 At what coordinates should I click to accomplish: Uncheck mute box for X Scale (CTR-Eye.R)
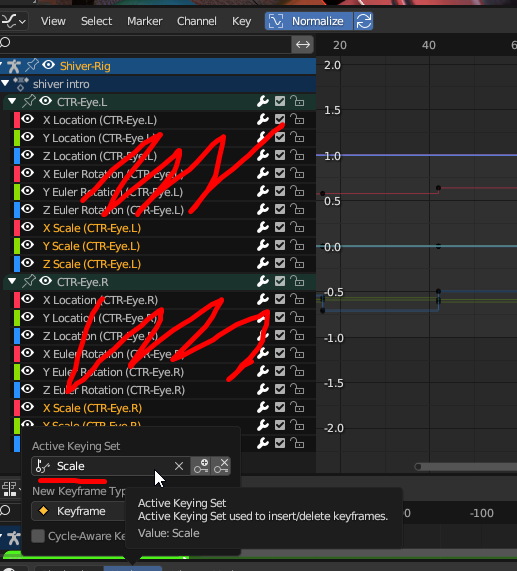tap(280, 407)
